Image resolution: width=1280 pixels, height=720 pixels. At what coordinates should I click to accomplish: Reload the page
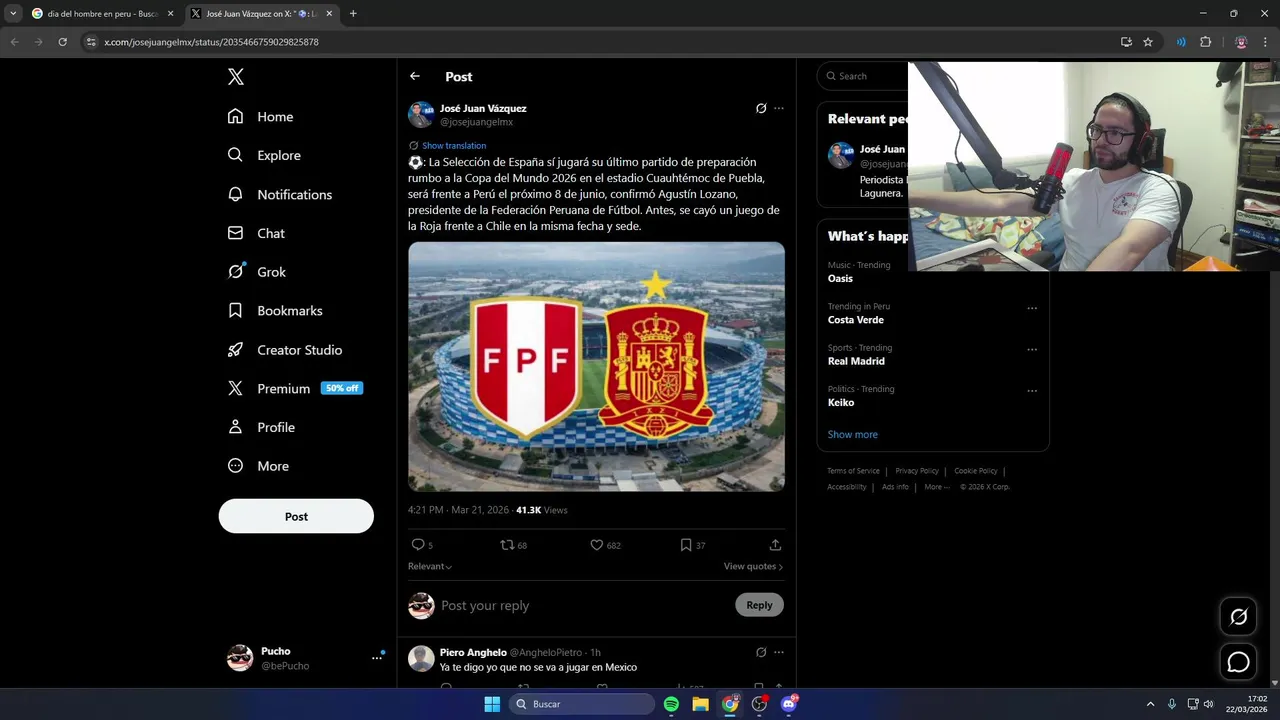point(63,42)
